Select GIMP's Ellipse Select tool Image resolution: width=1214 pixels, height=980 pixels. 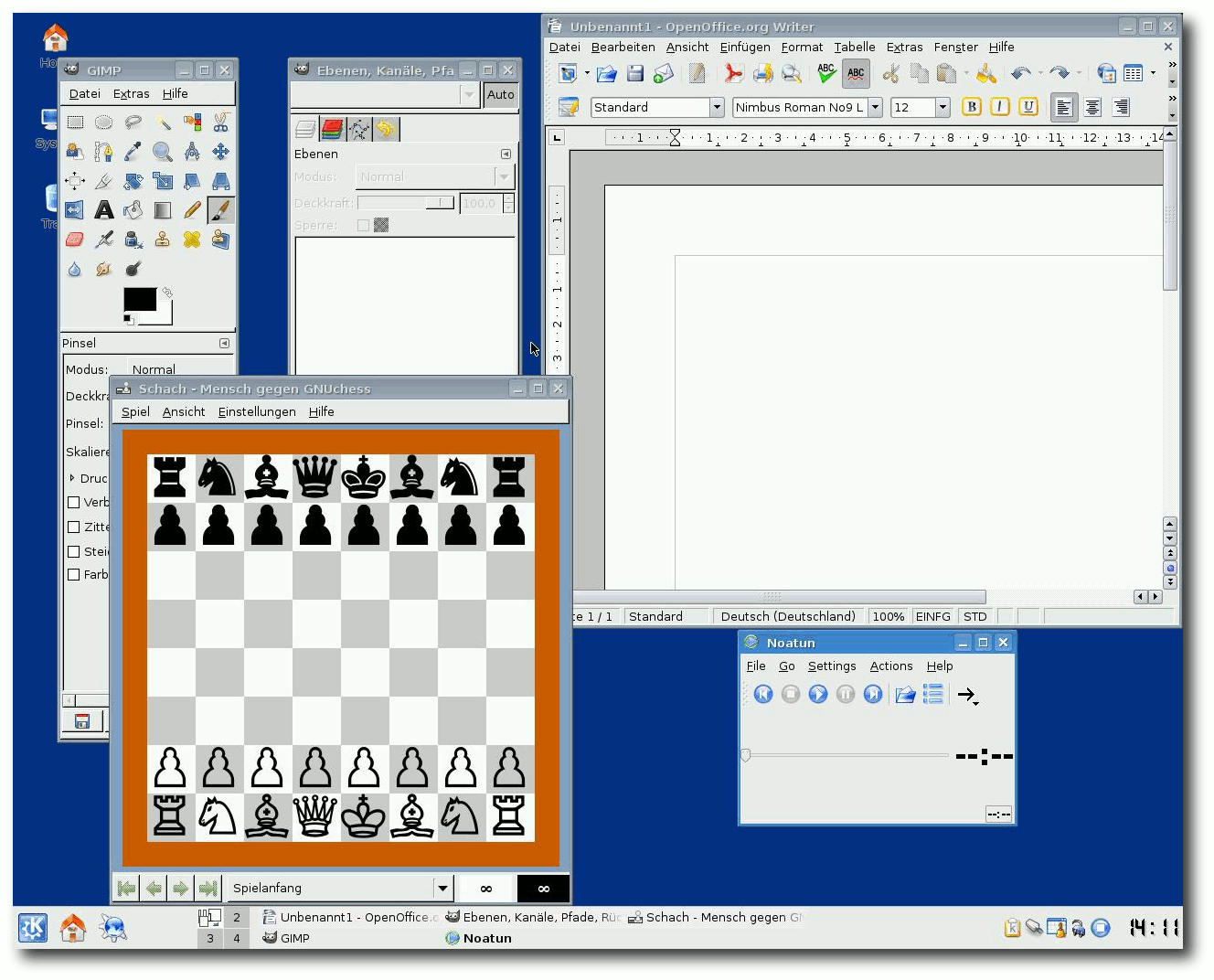(x=104, y=122)
